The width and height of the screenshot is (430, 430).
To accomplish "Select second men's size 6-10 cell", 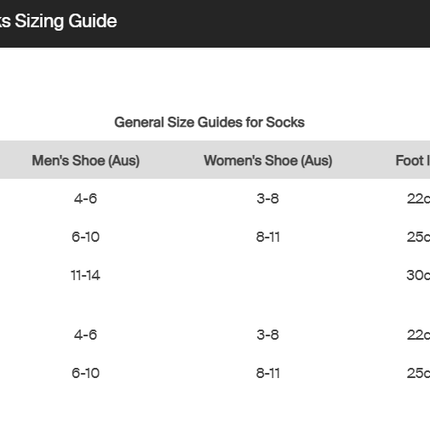I will coord(86,373).
